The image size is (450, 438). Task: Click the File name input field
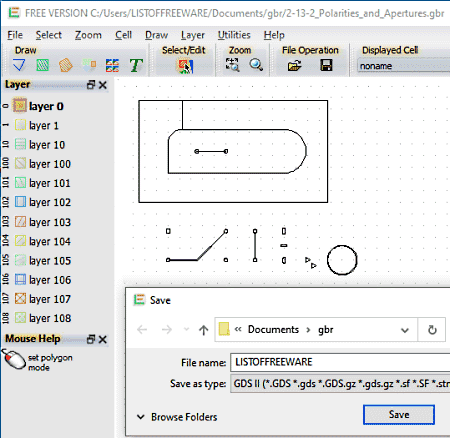340,362
